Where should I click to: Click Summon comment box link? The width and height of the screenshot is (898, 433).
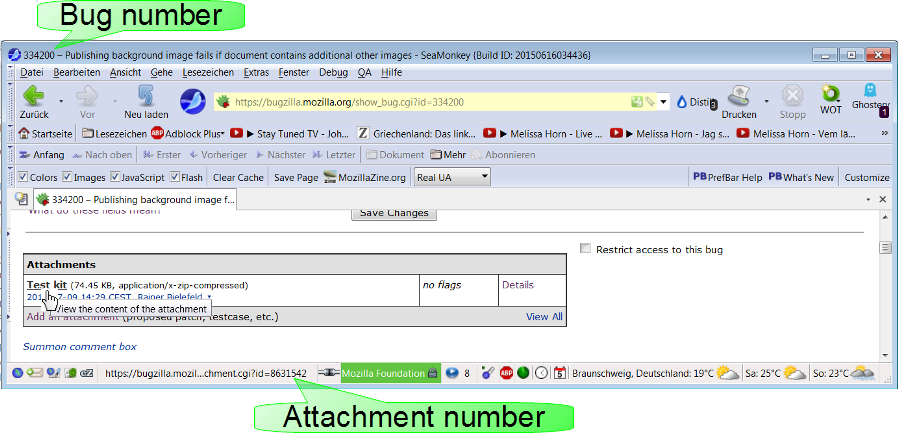(80, 347)
